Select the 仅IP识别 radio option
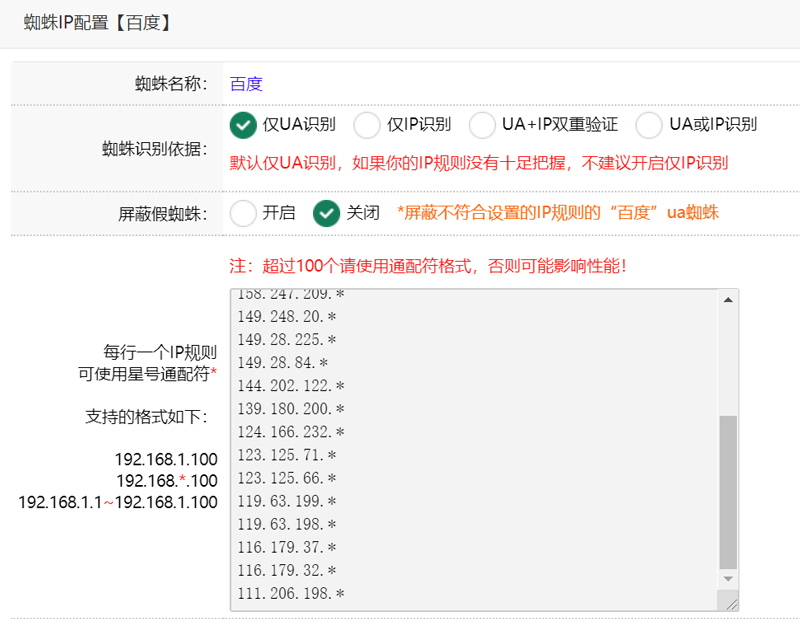The width and height of the screenshot is (800, 619). pos(367,125)
